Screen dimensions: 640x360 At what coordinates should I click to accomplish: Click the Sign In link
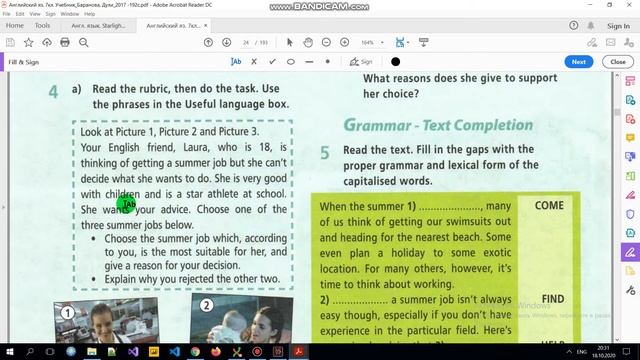(x=618, y=26)
